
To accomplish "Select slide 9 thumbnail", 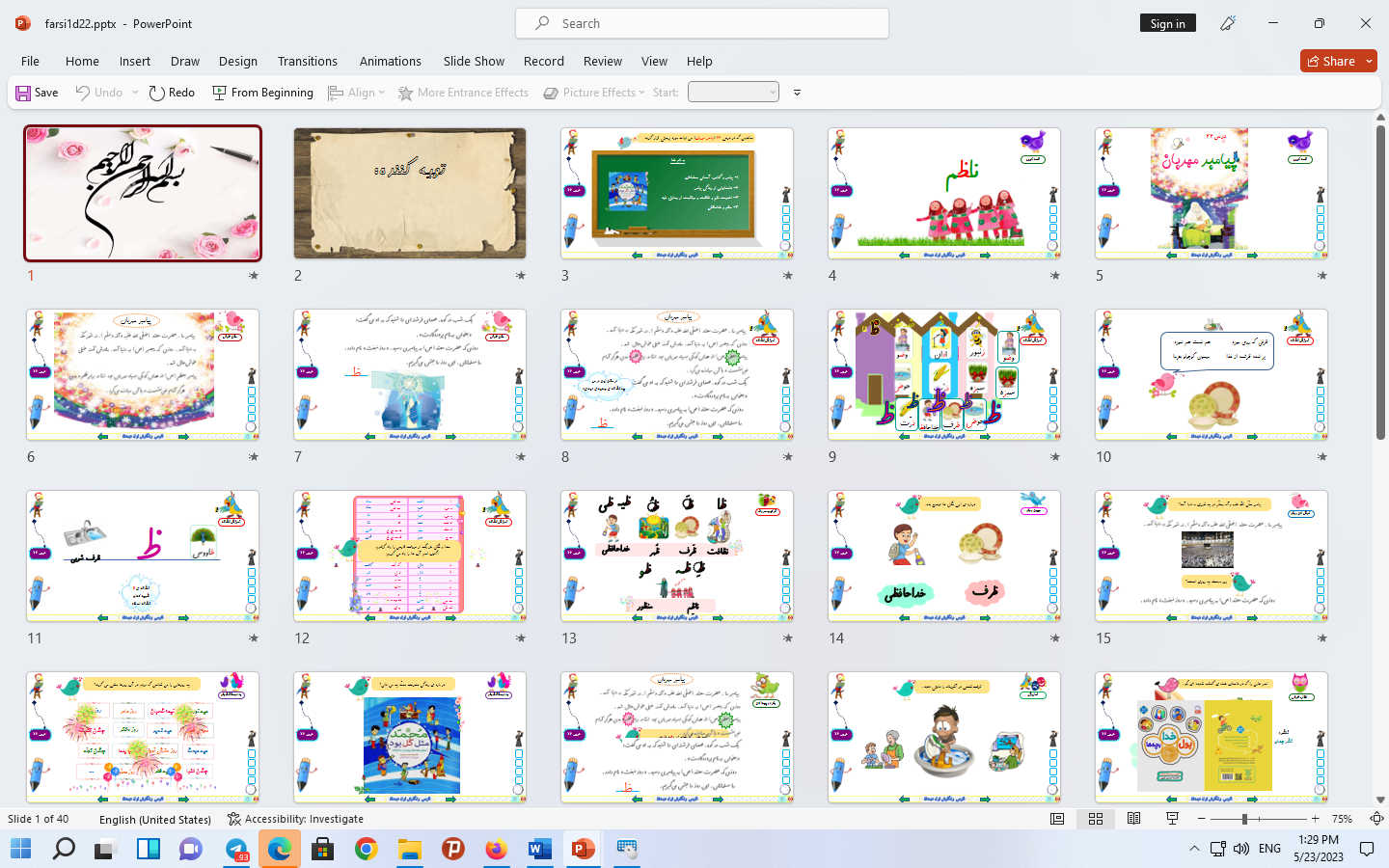I will [943, 374].
